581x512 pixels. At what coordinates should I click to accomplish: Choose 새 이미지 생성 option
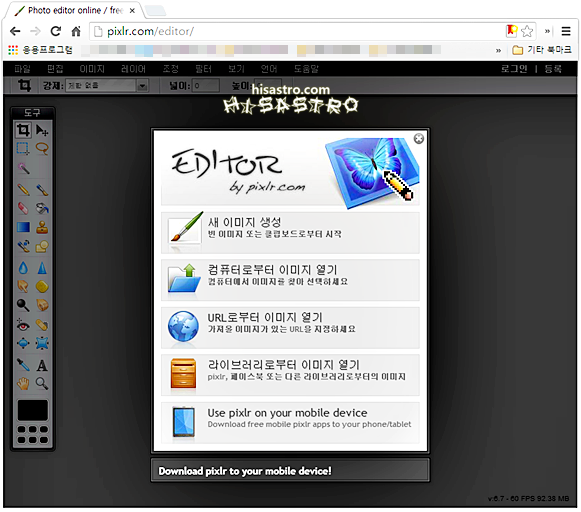pyautogui.click(x=290, y=233)
